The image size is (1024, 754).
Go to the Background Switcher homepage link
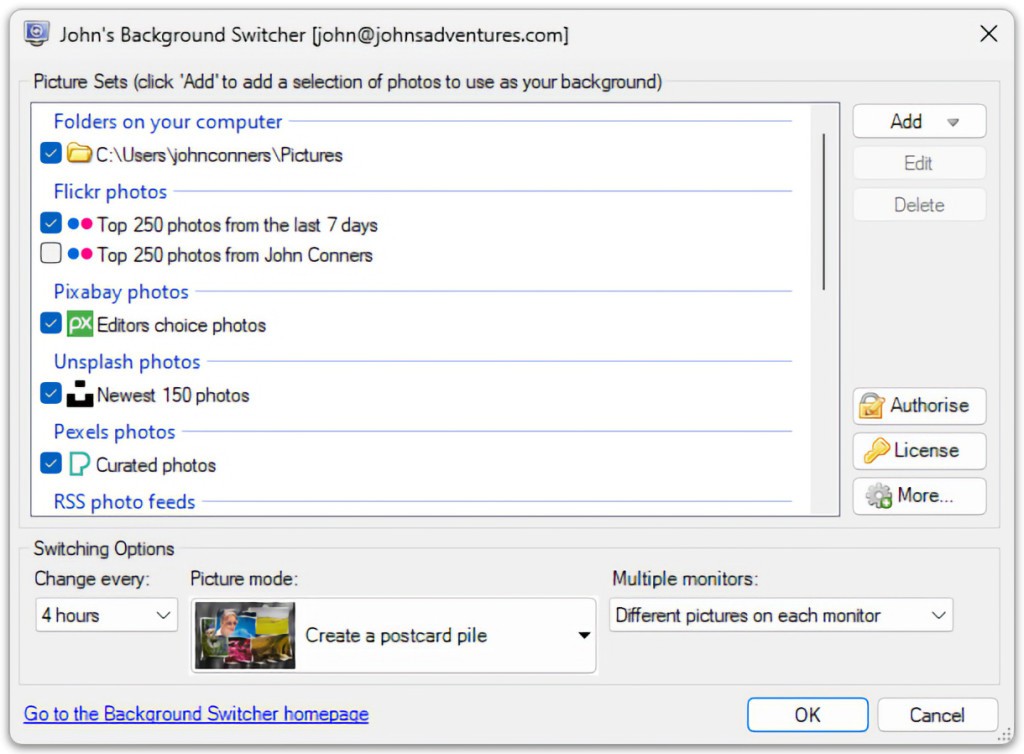tap(196, 714)
